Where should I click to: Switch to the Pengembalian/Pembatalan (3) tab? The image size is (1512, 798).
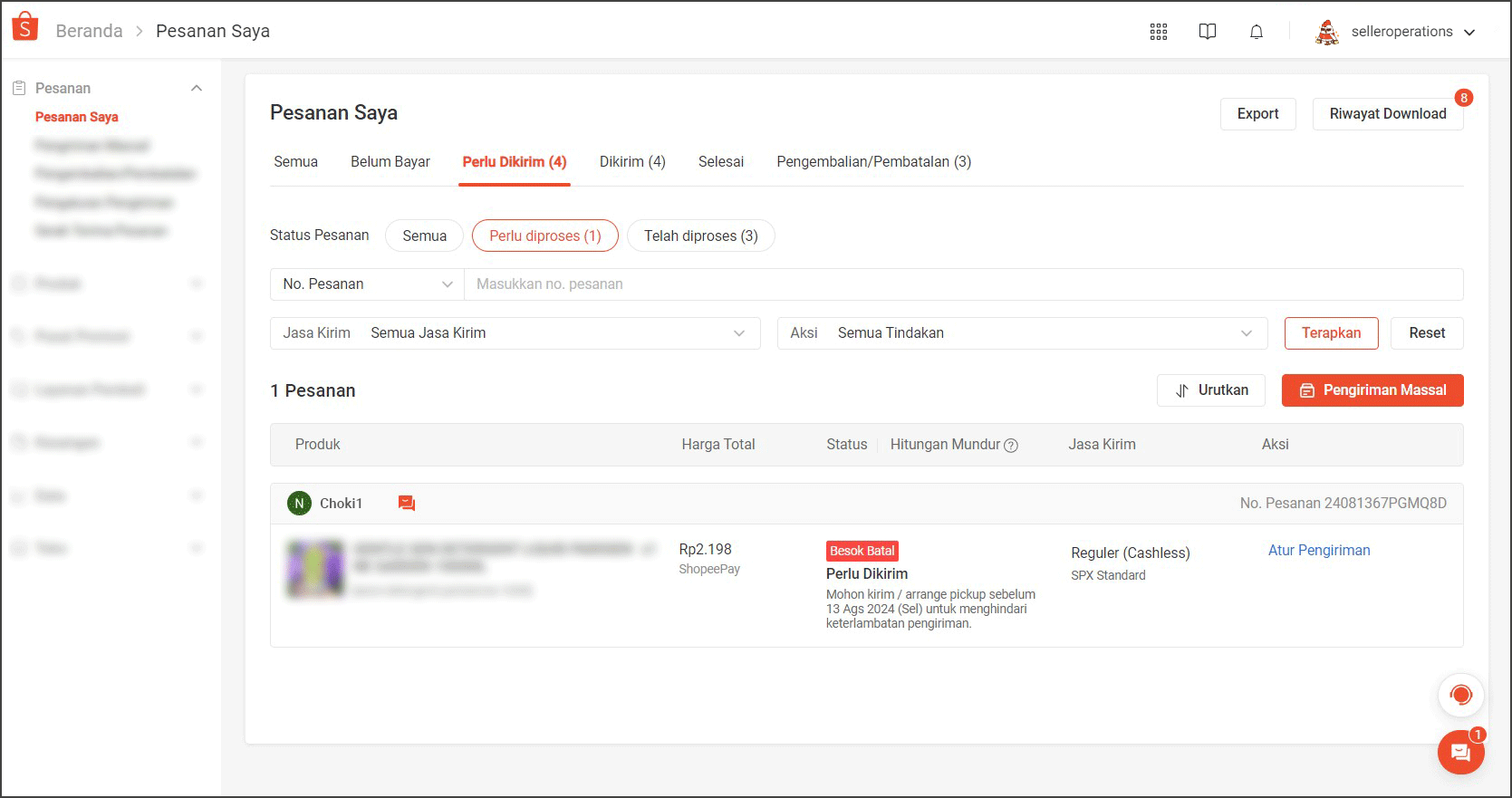point(873,162)
